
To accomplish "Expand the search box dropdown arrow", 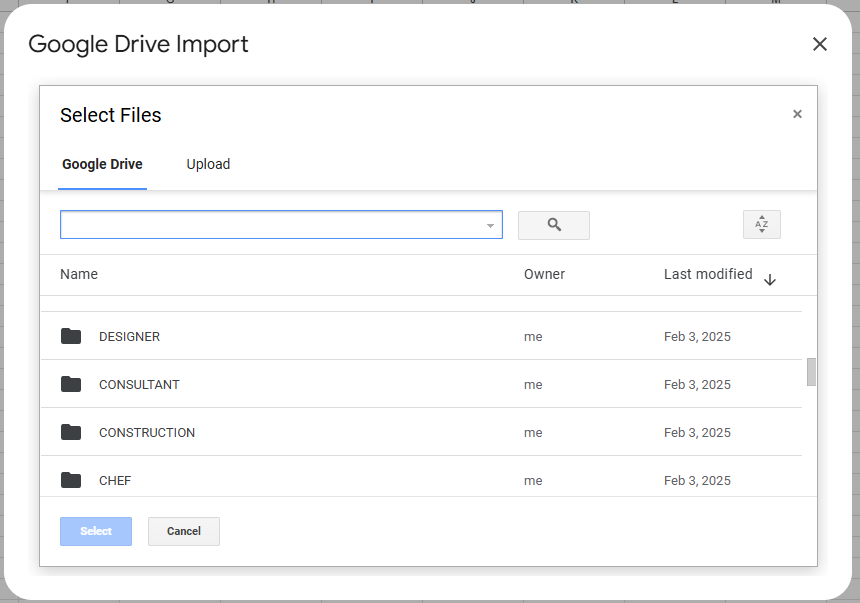I will (490, 226).
